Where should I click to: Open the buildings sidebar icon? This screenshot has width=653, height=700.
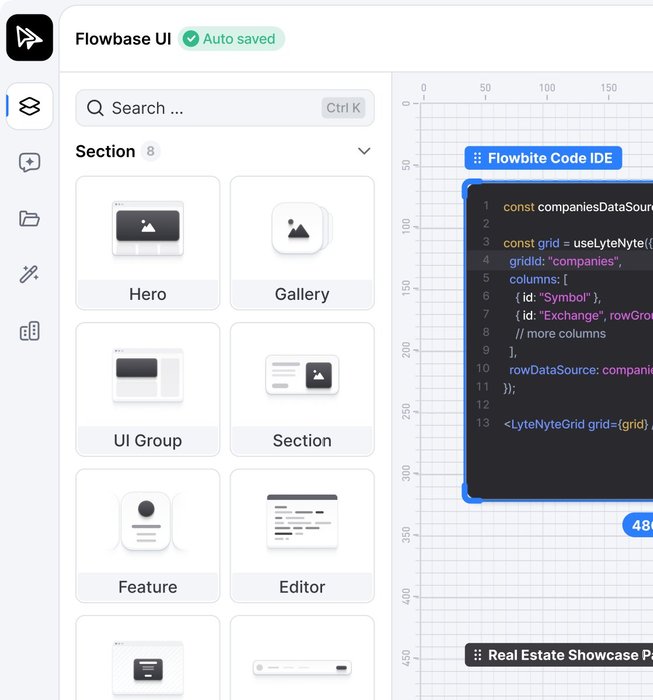[29, 331]
